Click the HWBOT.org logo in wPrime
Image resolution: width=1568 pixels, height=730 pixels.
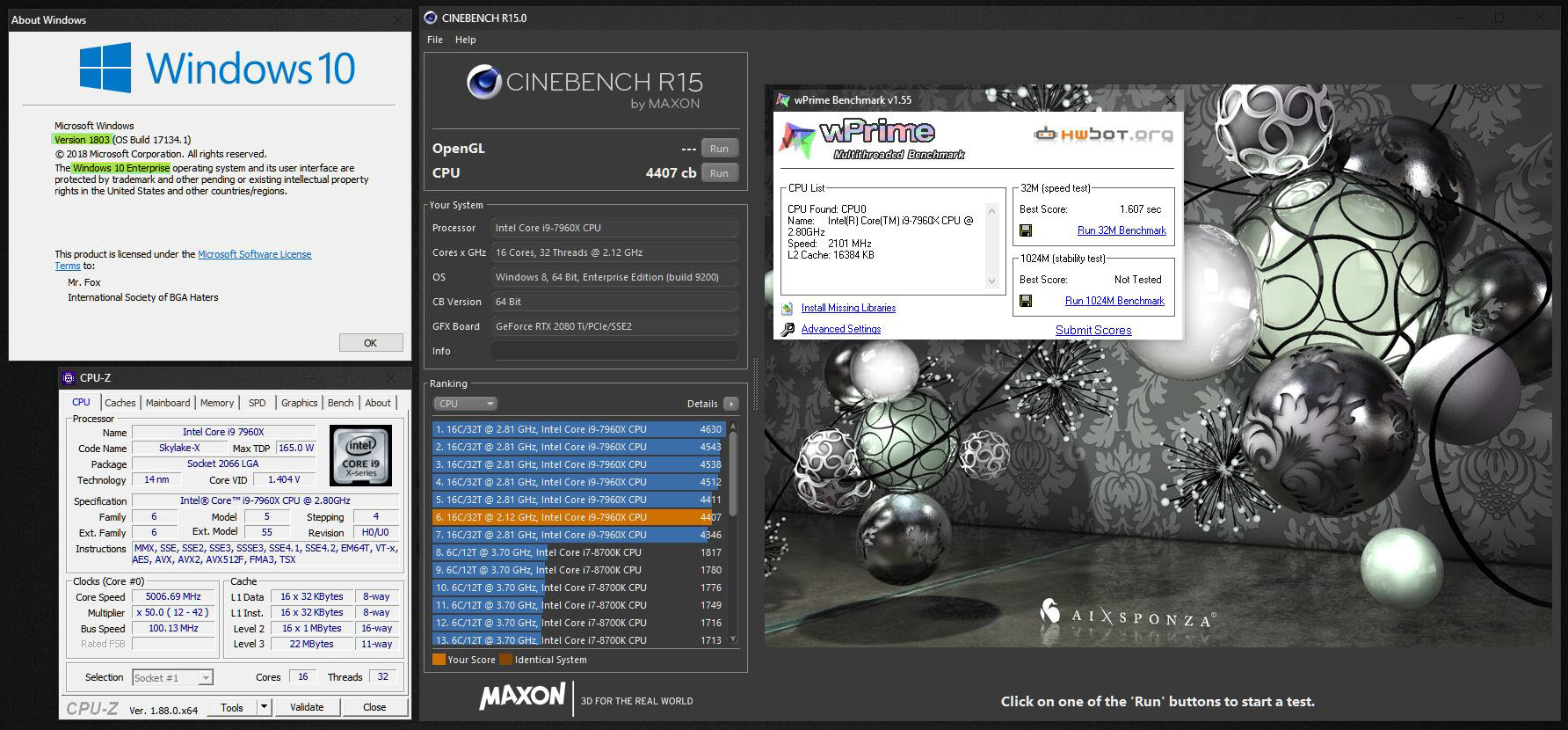1103,135
